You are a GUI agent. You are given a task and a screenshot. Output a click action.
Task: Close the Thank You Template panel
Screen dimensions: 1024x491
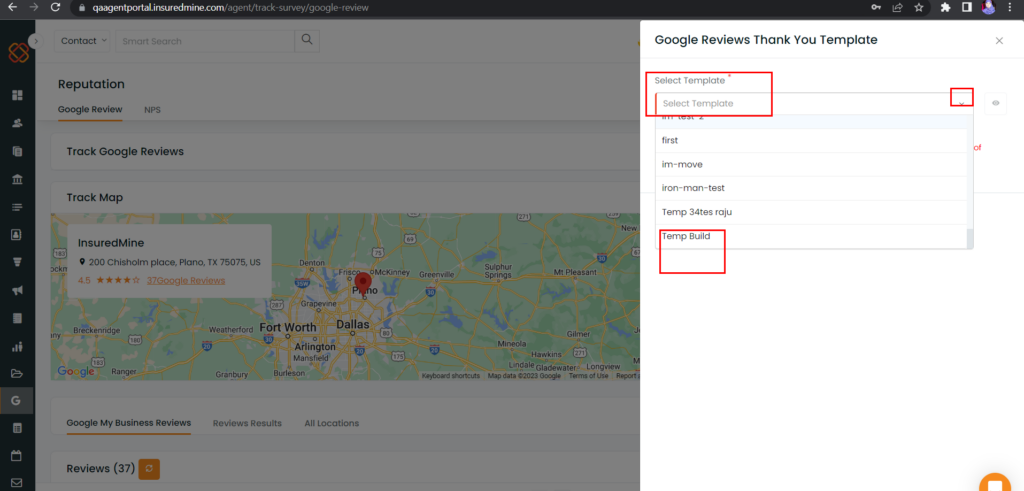[999, 40]
